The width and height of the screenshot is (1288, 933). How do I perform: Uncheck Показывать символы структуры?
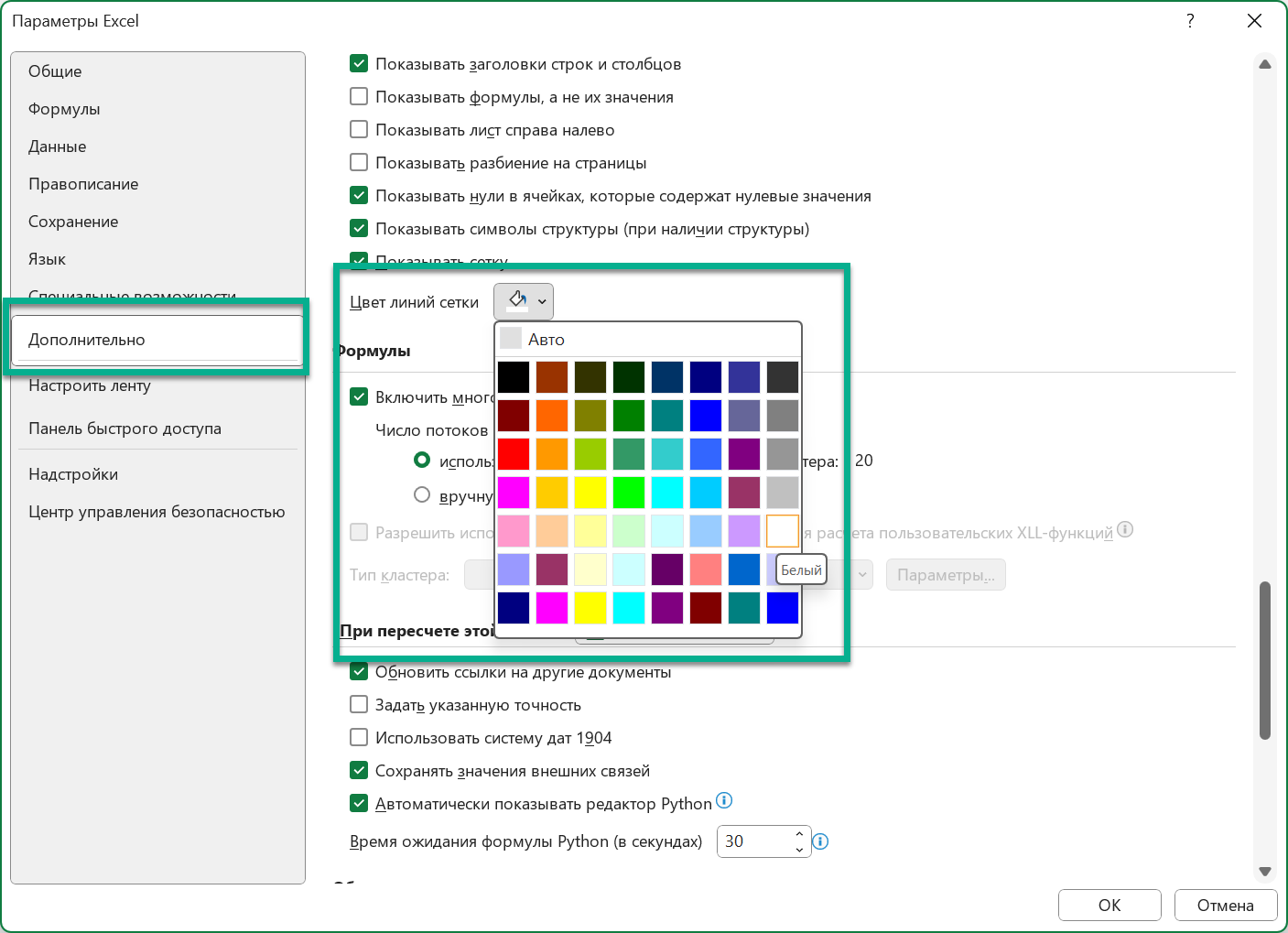359,229
